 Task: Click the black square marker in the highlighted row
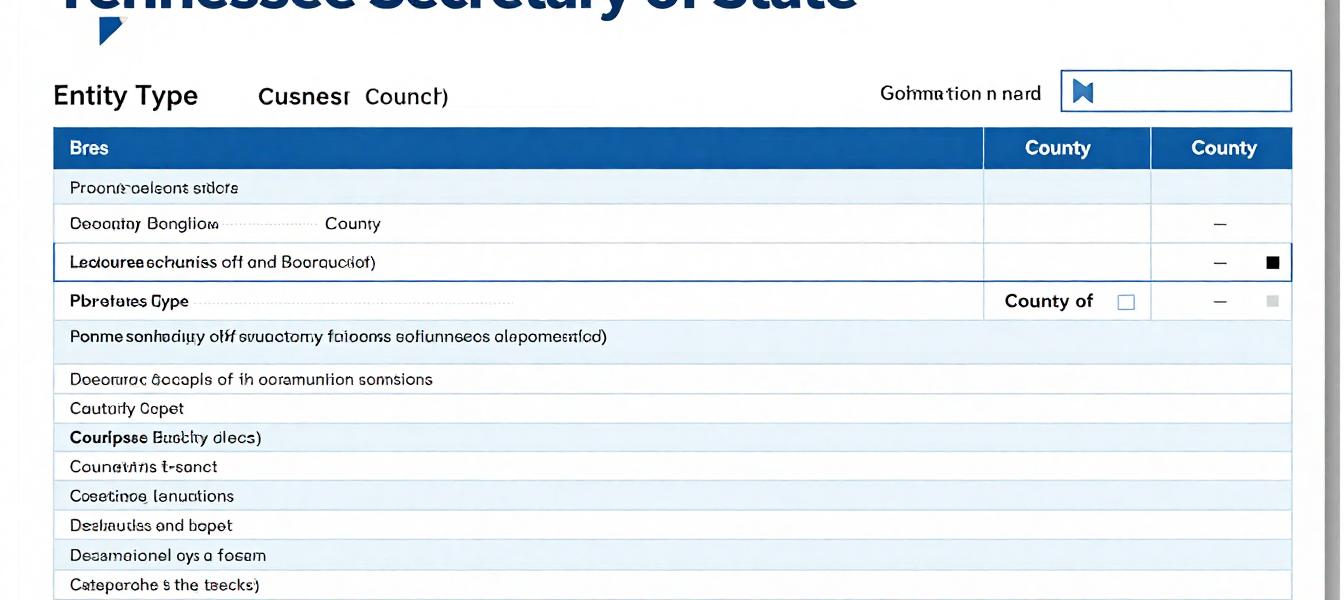[1273, 262]
